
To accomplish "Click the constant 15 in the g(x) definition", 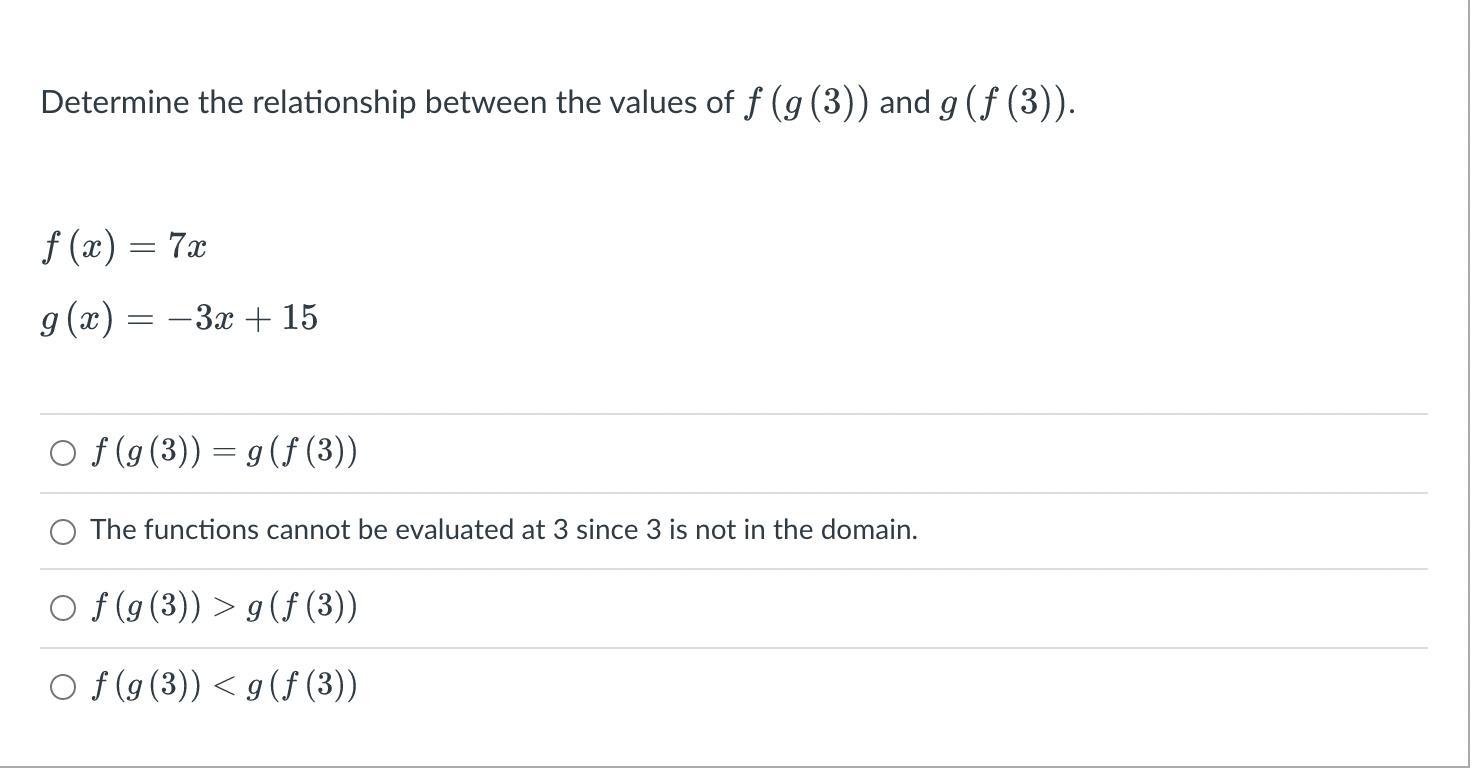I will tap(300, 318).
